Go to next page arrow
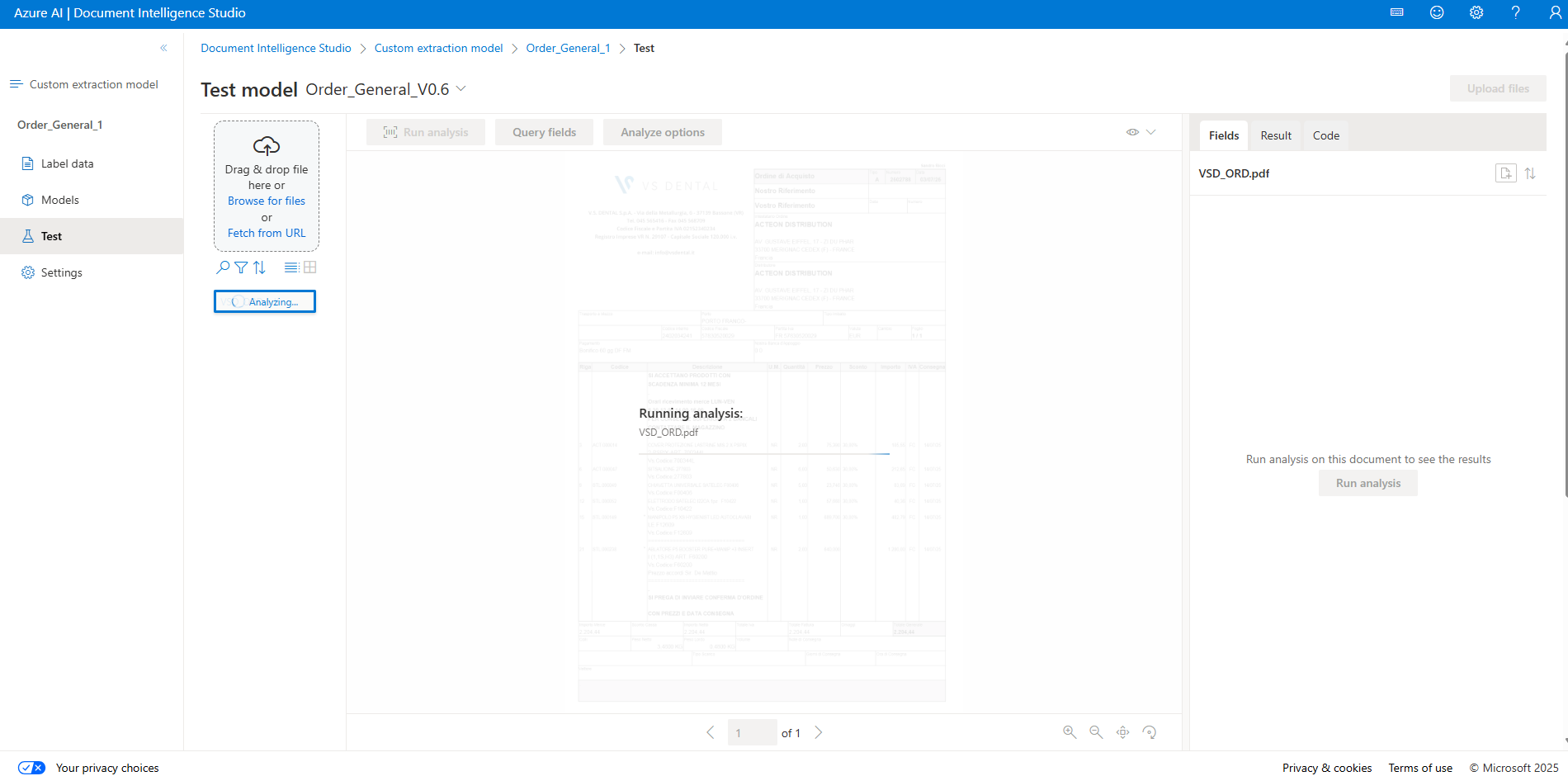The height and width of the screenshot is (776, 1568). tap(819, 732)
